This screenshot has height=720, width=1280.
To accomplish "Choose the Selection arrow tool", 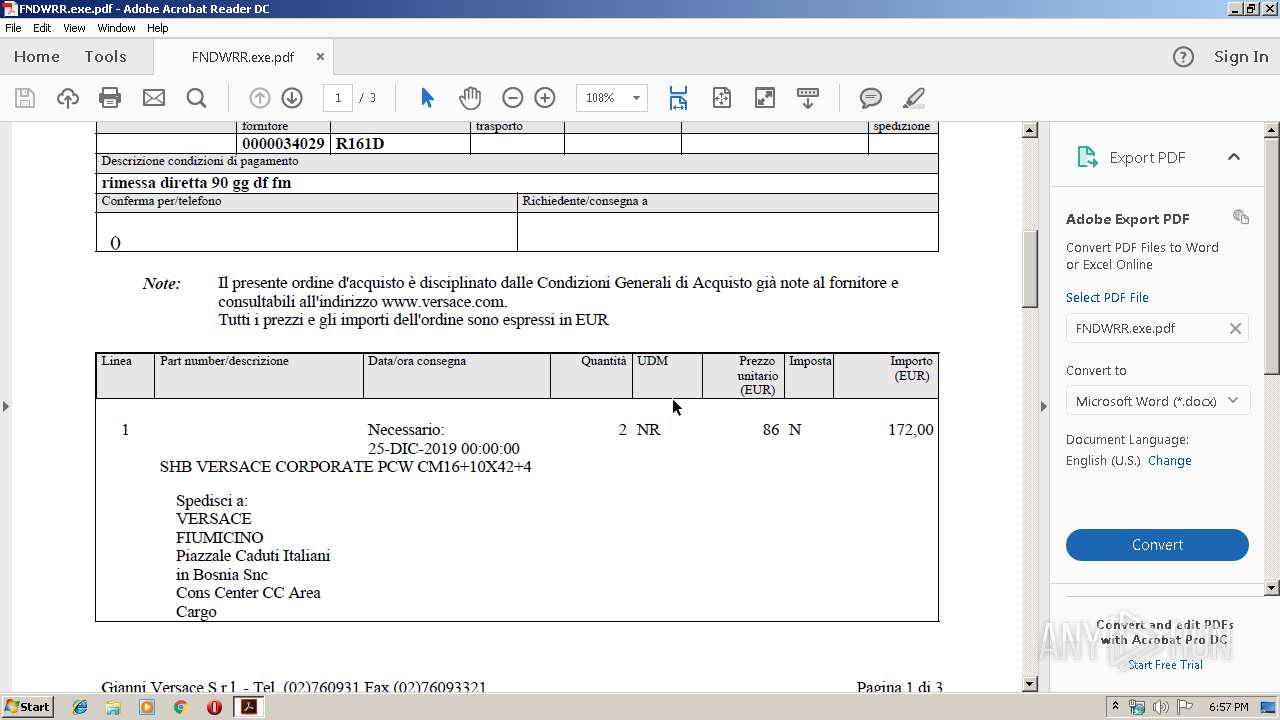I will 428,97.
